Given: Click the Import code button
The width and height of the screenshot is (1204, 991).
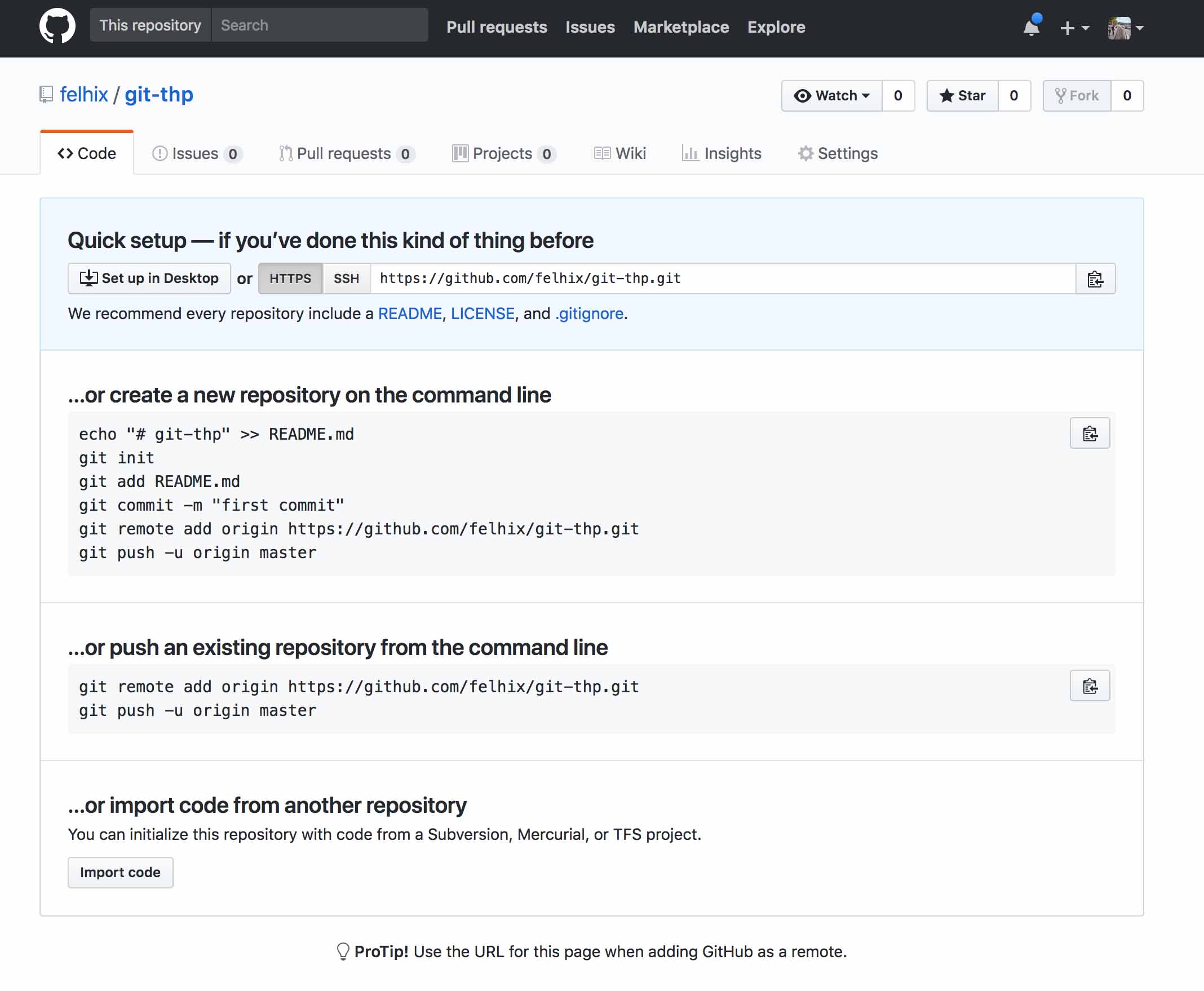Looking at the screenshot, I should coord(121,872).
